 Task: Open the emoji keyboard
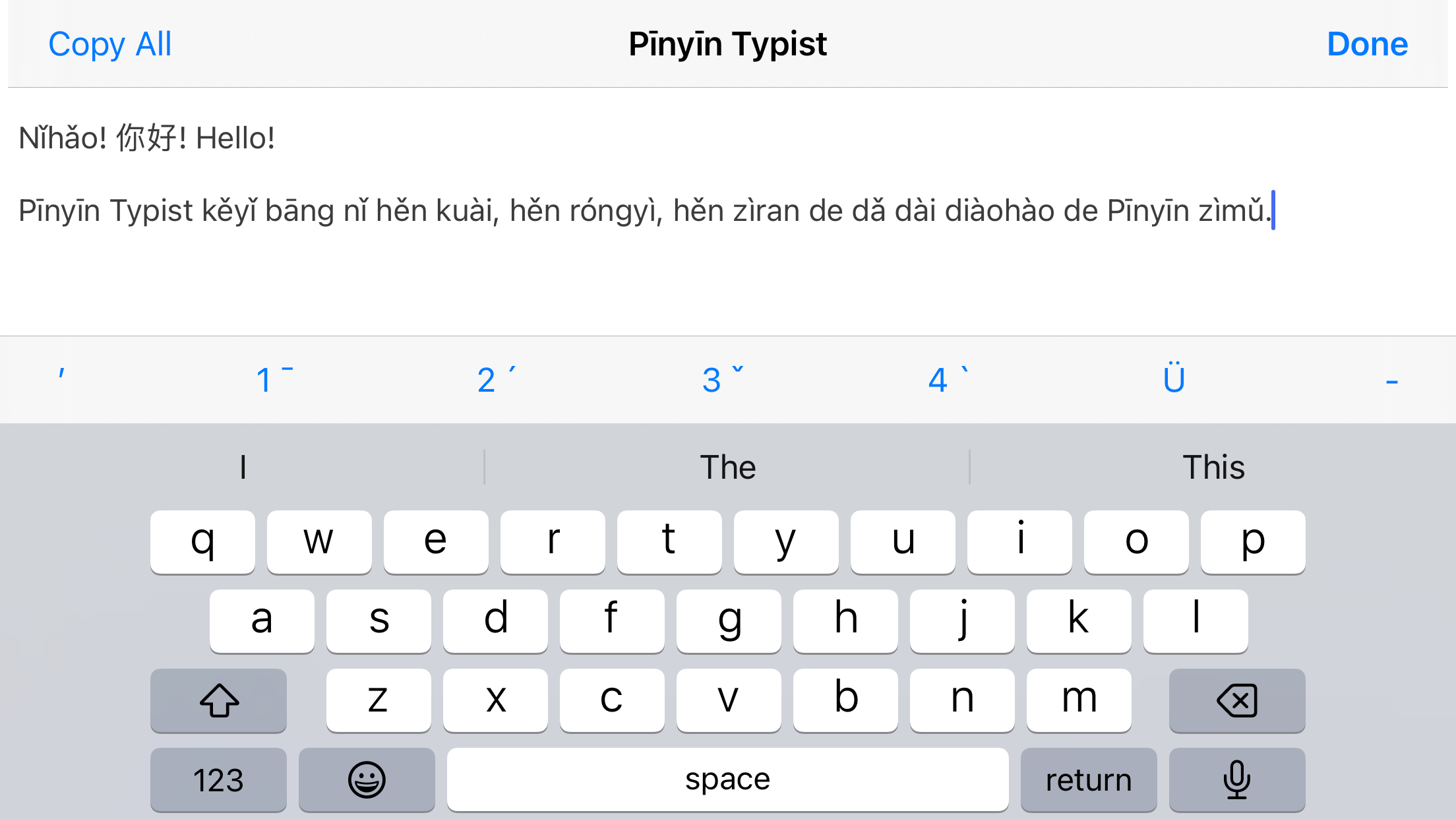tap(367, 779)
